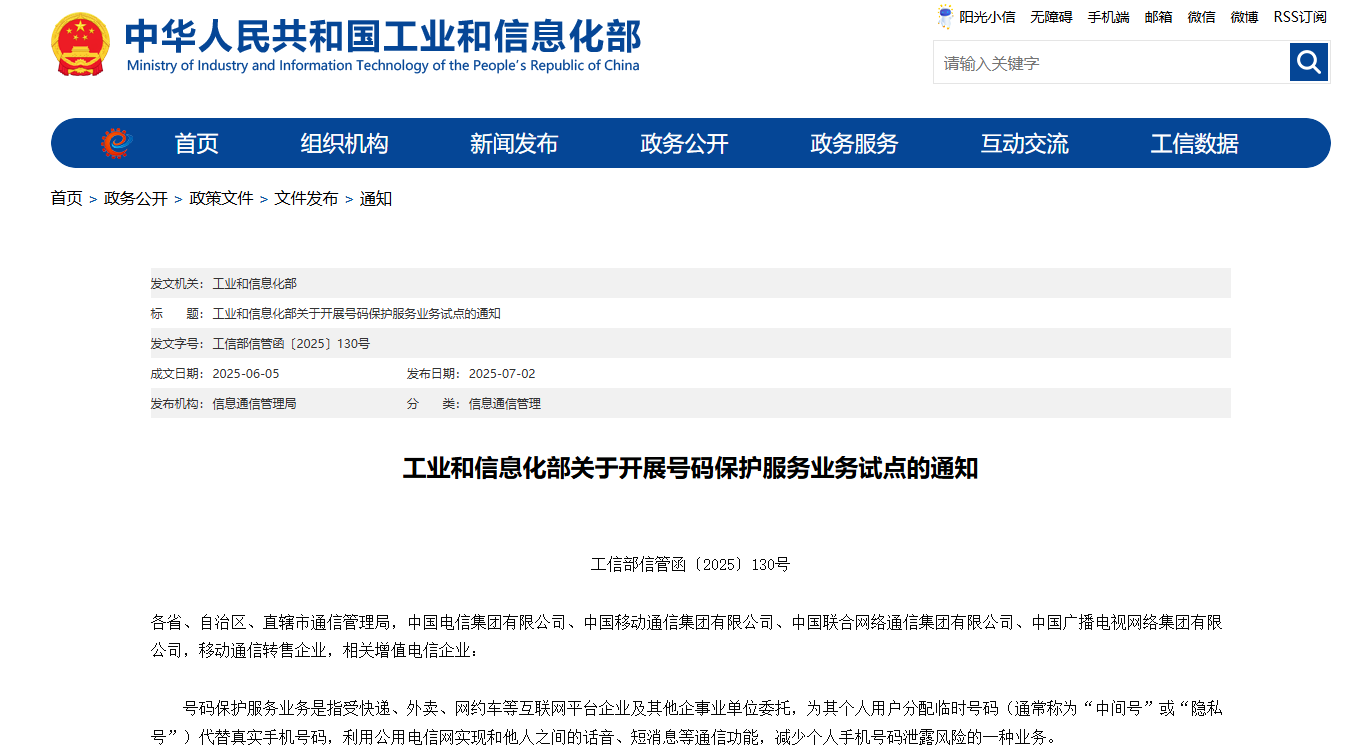Click the ministry name title 中华人民共和国工业和信息化部
The height and width of the screenshot is (756, 1370).
pos(383,35)
